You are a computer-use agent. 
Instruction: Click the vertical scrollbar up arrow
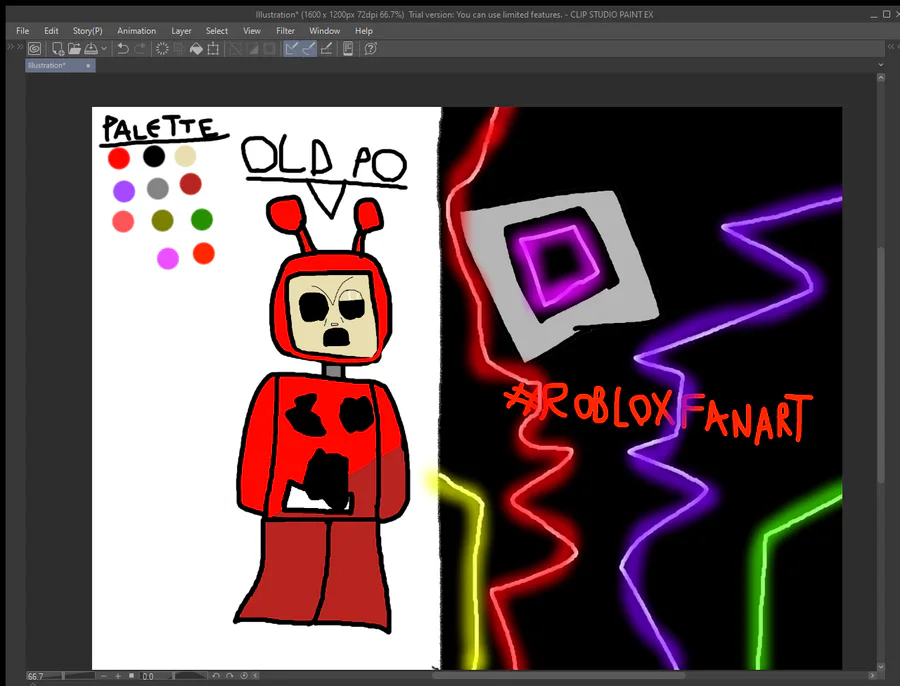tap(881, 77)
